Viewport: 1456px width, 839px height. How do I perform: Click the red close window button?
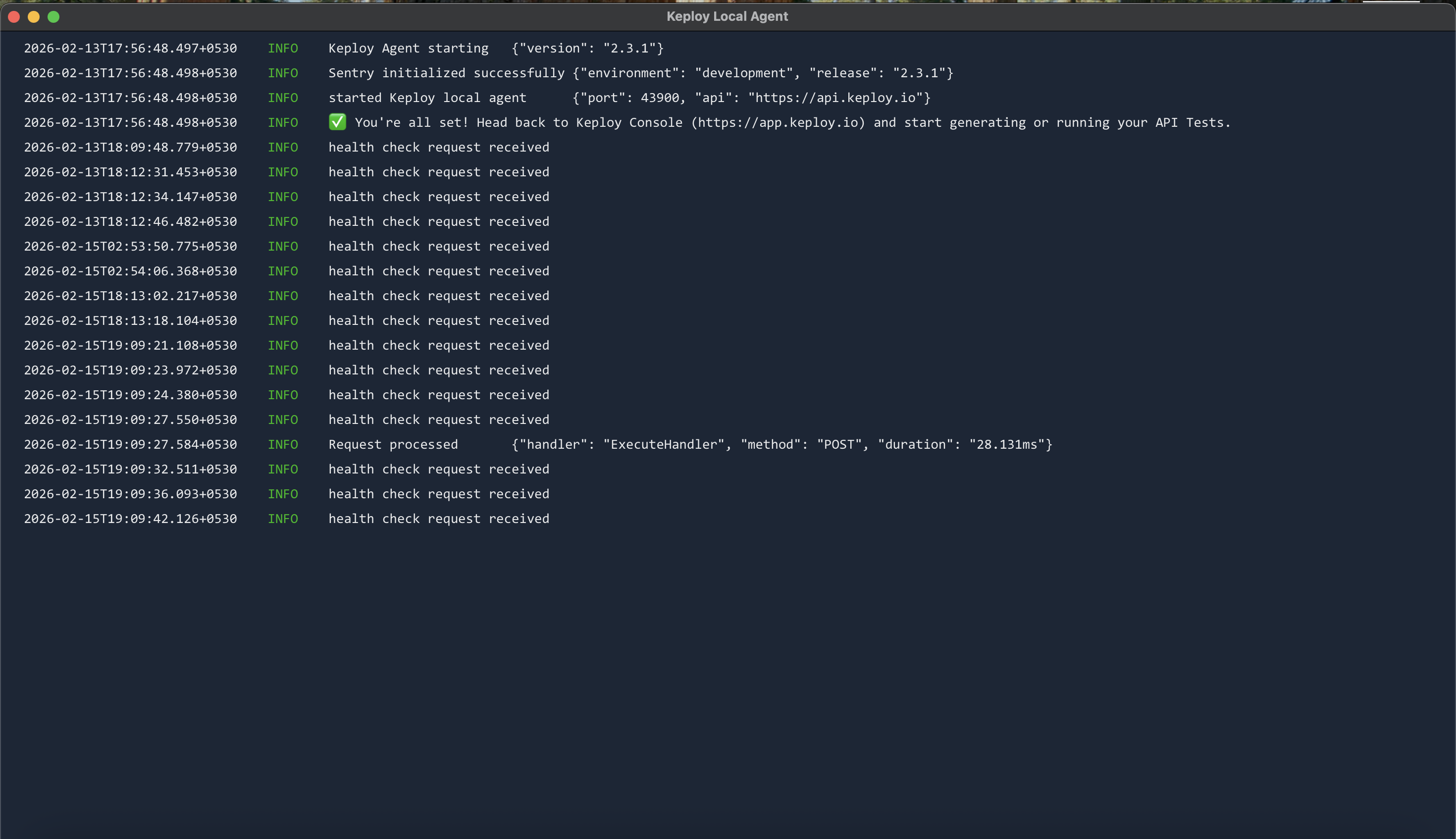point(14,17)
